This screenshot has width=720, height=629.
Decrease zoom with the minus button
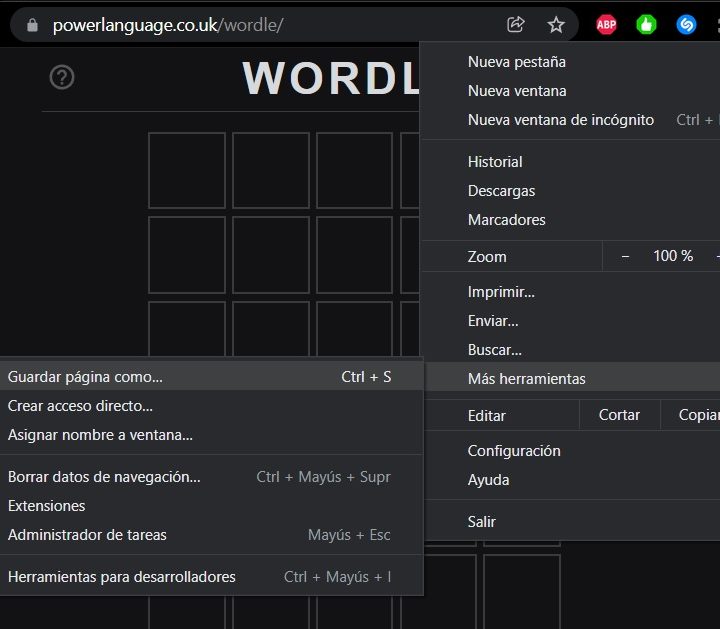(x=625, y=256)
